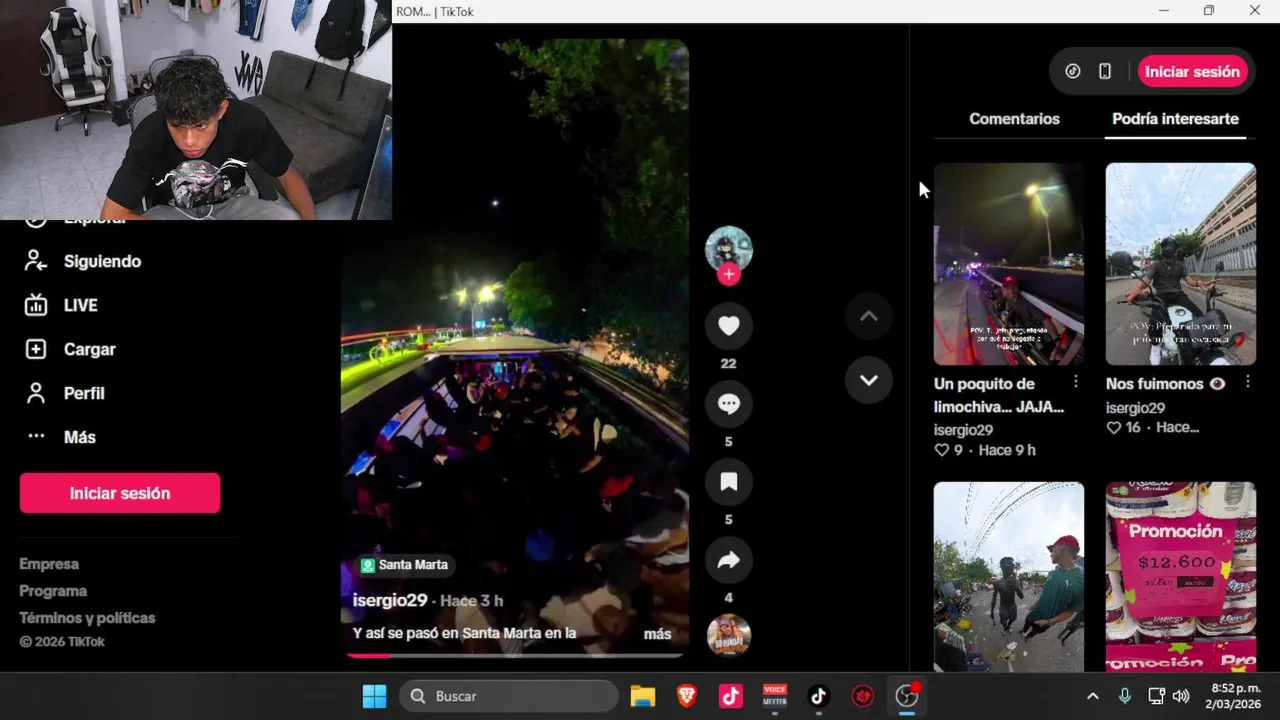This screenshot has width=1280, height=720.
Task: Open the network tray icon
Action: pyautogui.click(x=1156, y=696)
